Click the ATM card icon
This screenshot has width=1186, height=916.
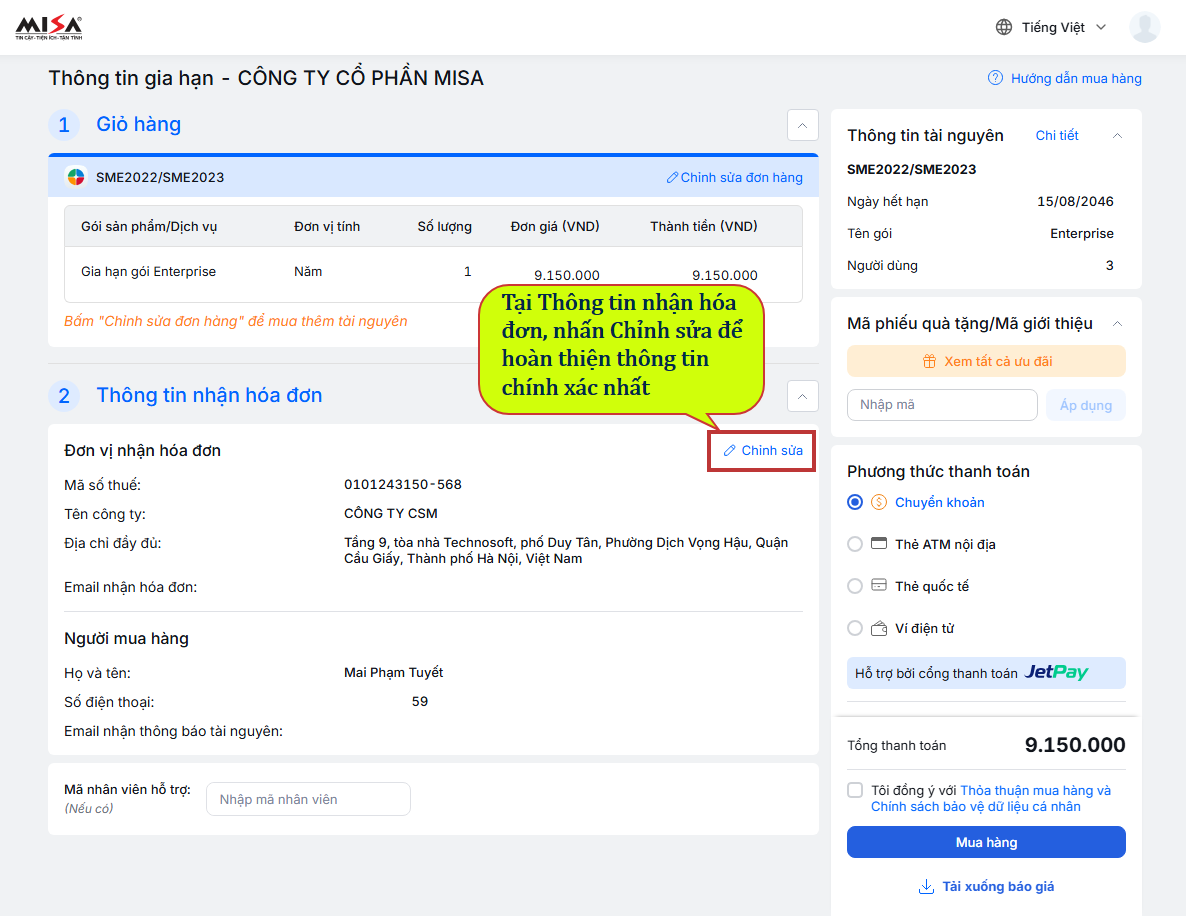878,543
